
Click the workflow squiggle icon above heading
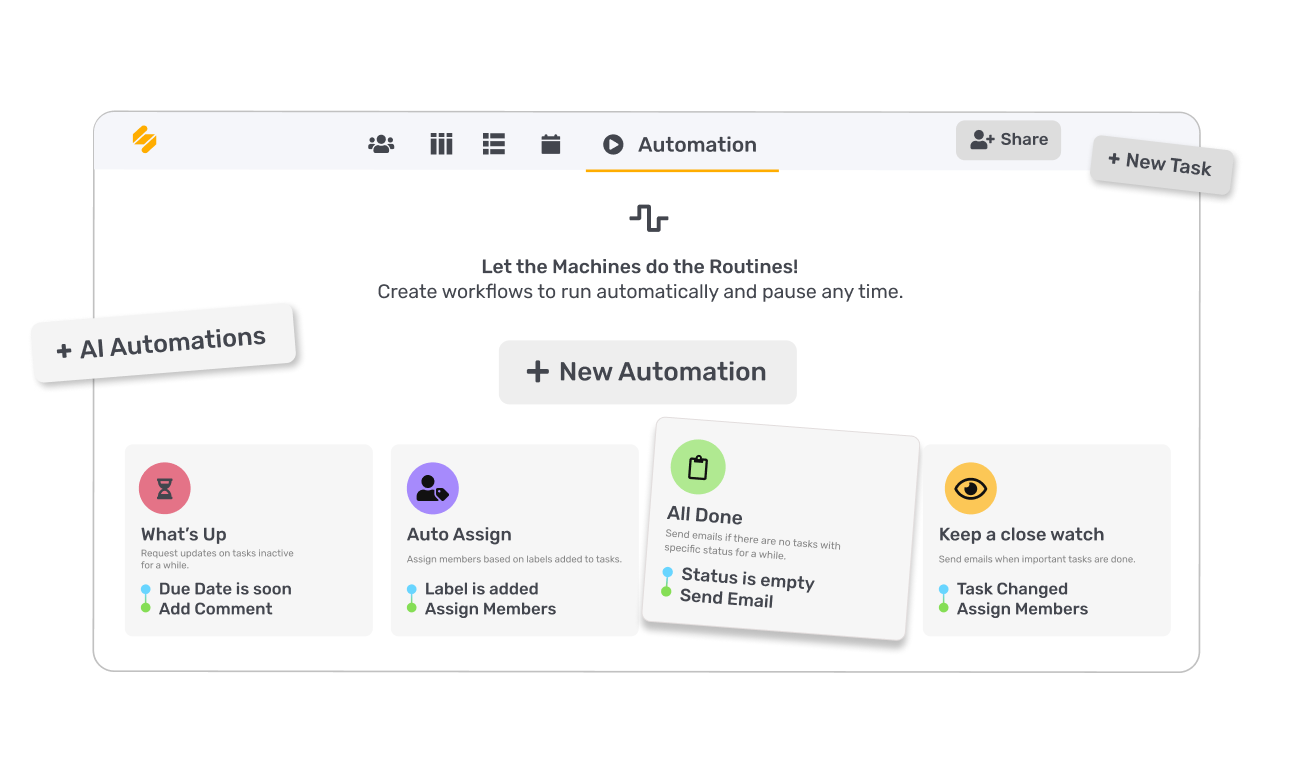(x=649, y=218)
